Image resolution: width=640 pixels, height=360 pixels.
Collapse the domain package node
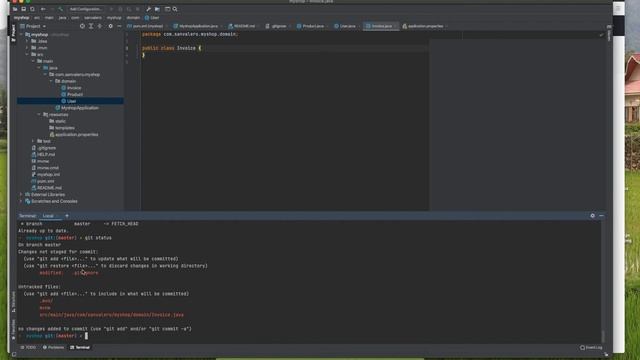pyautogui.click(x=51, y=81)
